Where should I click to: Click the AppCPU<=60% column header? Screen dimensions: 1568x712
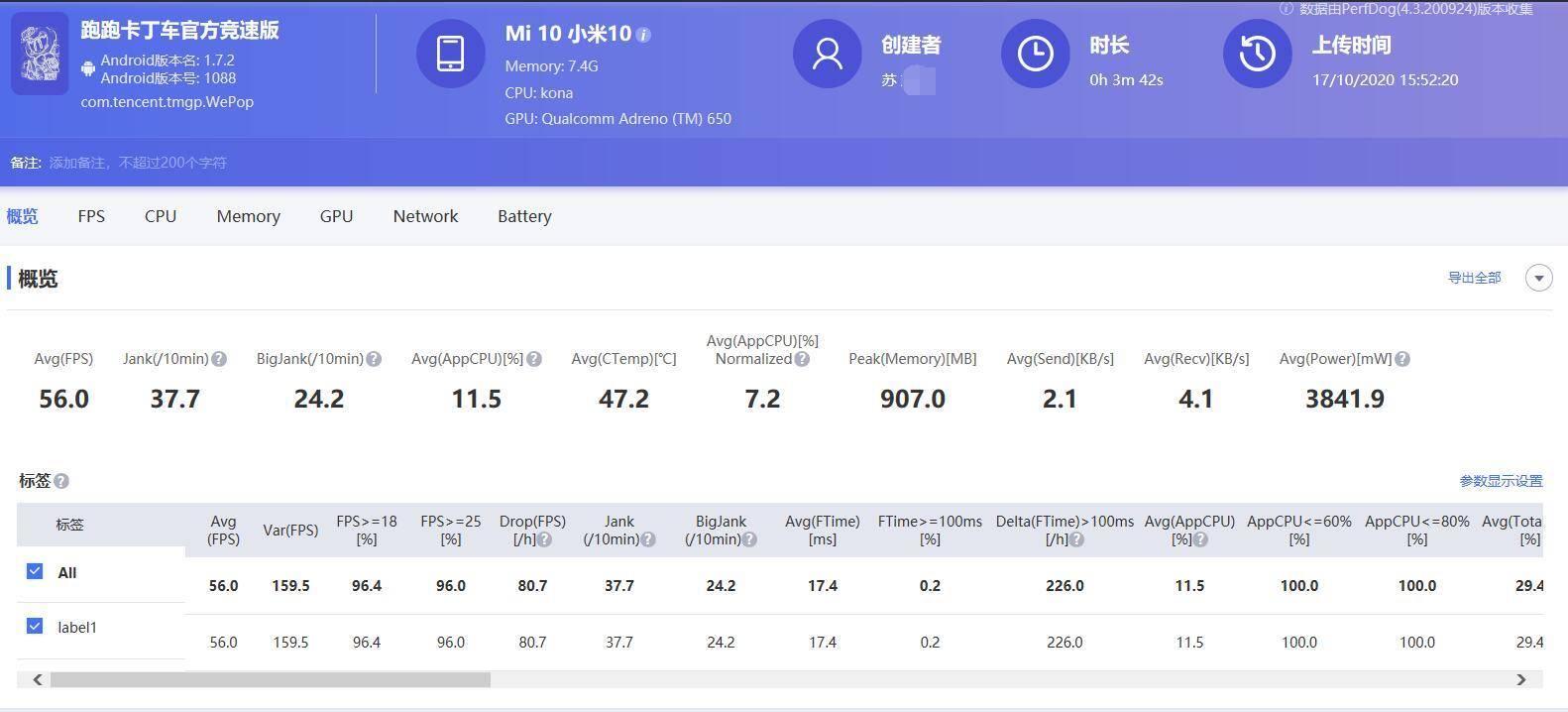point(1299,531)
